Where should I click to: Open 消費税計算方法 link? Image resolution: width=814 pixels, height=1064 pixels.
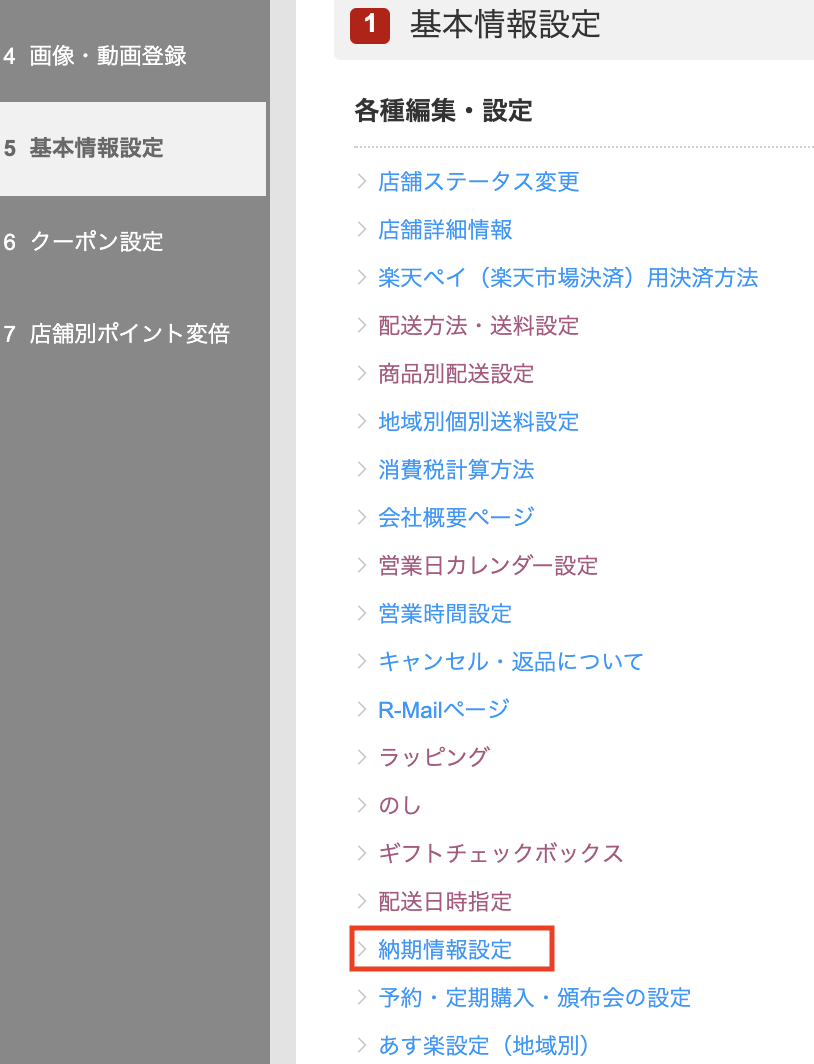tap(456, 470)
